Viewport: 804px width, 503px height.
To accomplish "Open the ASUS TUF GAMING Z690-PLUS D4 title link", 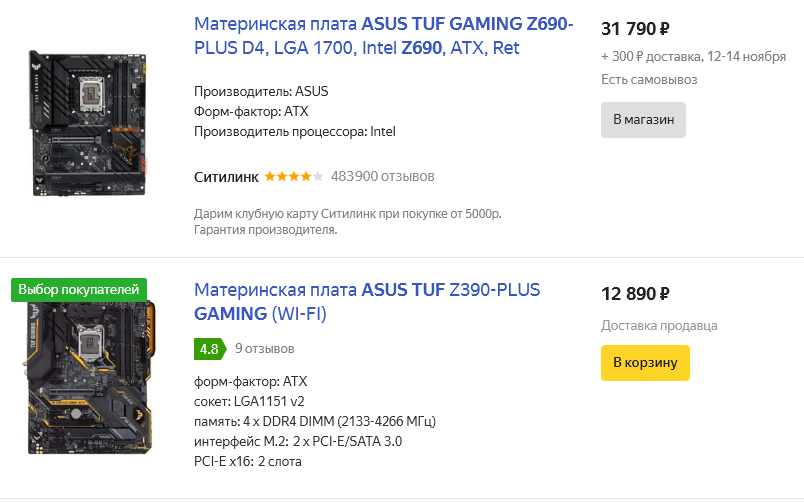I will click(x=384, y=35).
